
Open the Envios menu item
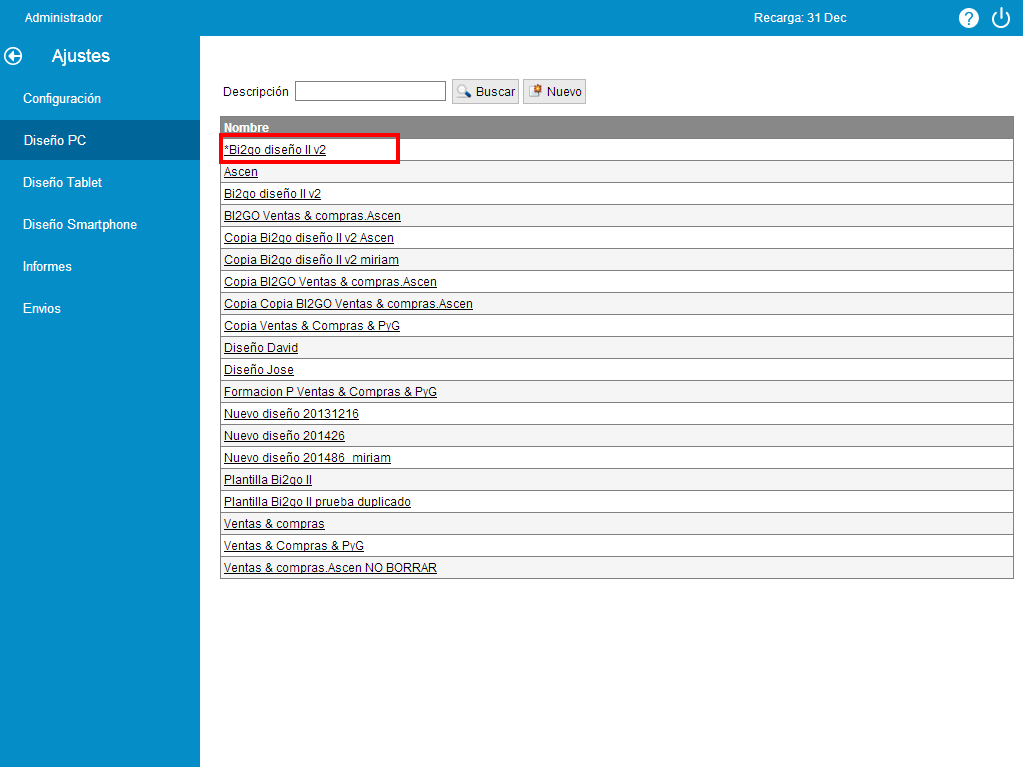point(42,309)
